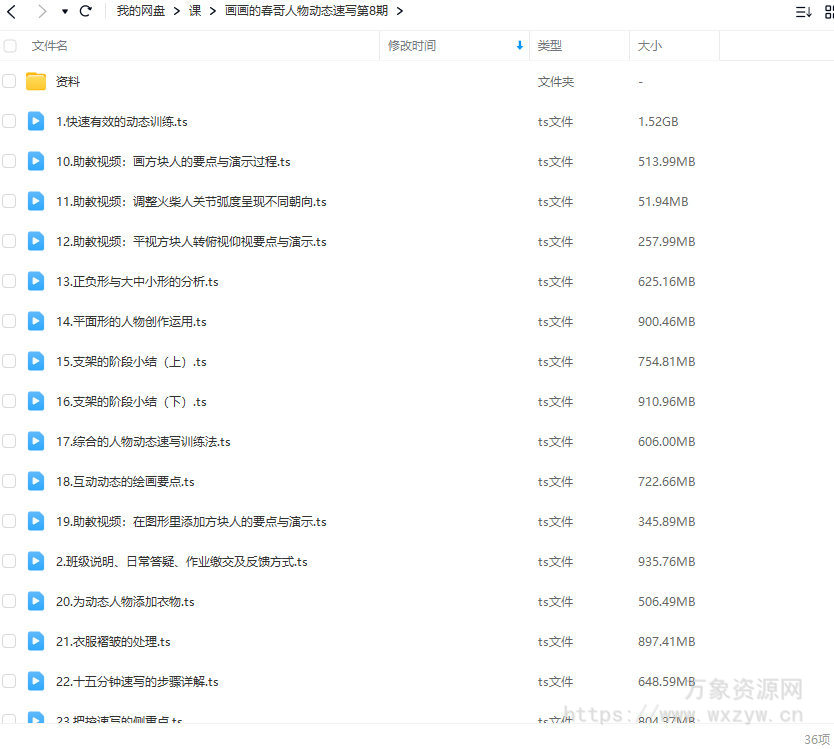Click the back navigation arrow
Image resolution: width=834 pixels, height=749 pixels.
[x=11, y=11]
